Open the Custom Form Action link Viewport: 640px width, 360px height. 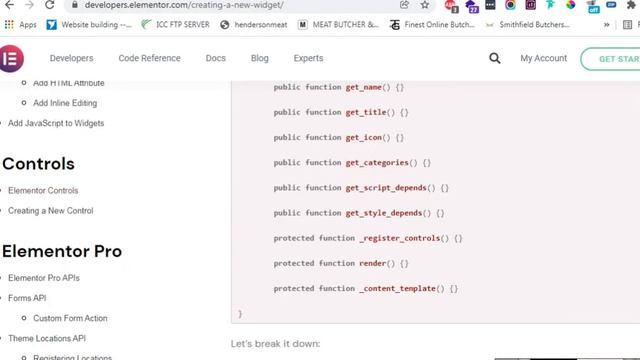pos(70,318)
